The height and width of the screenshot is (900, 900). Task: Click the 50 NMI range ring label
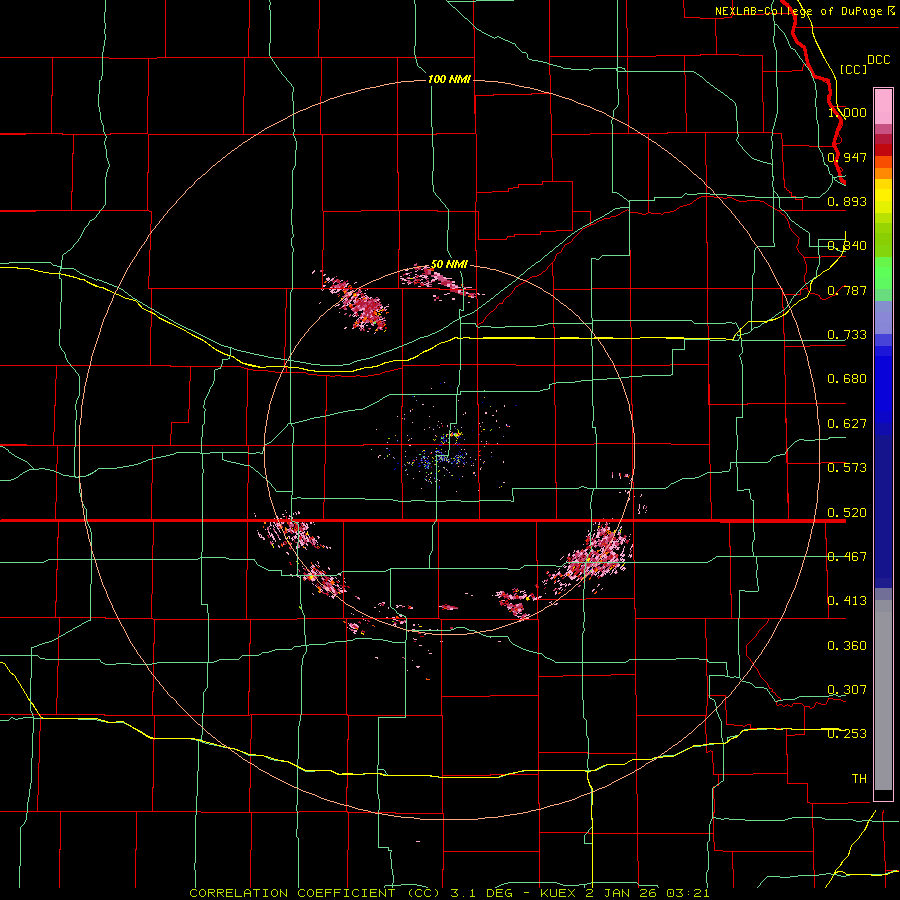pyautogui.click(x=449, y=264)
